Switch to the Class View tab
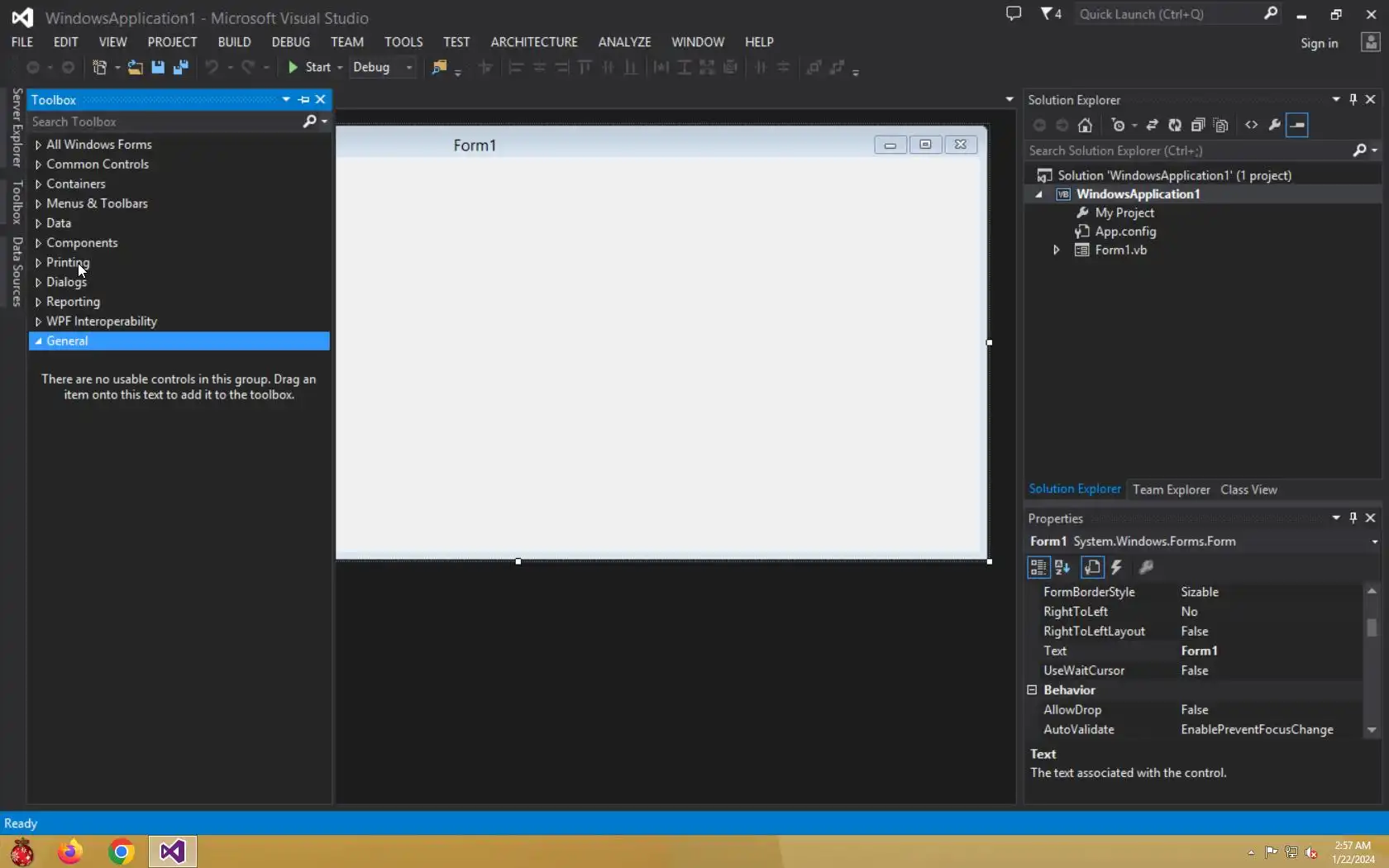 pyautogui.click(x=1248, y=489)
